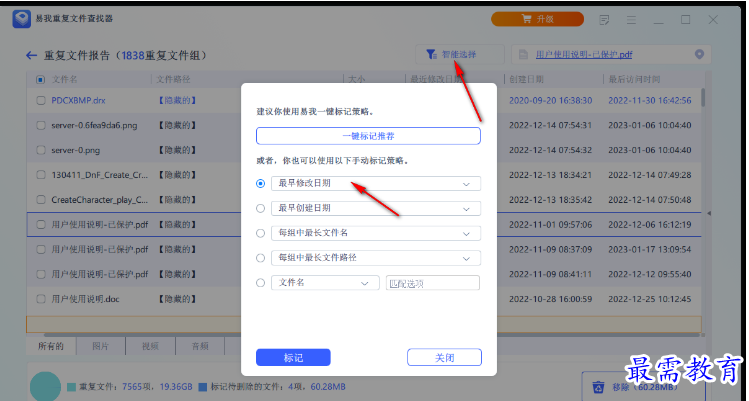749x401 pixels.
Task: Click the 关闭 button in dialog
Action: coord(444,358)
